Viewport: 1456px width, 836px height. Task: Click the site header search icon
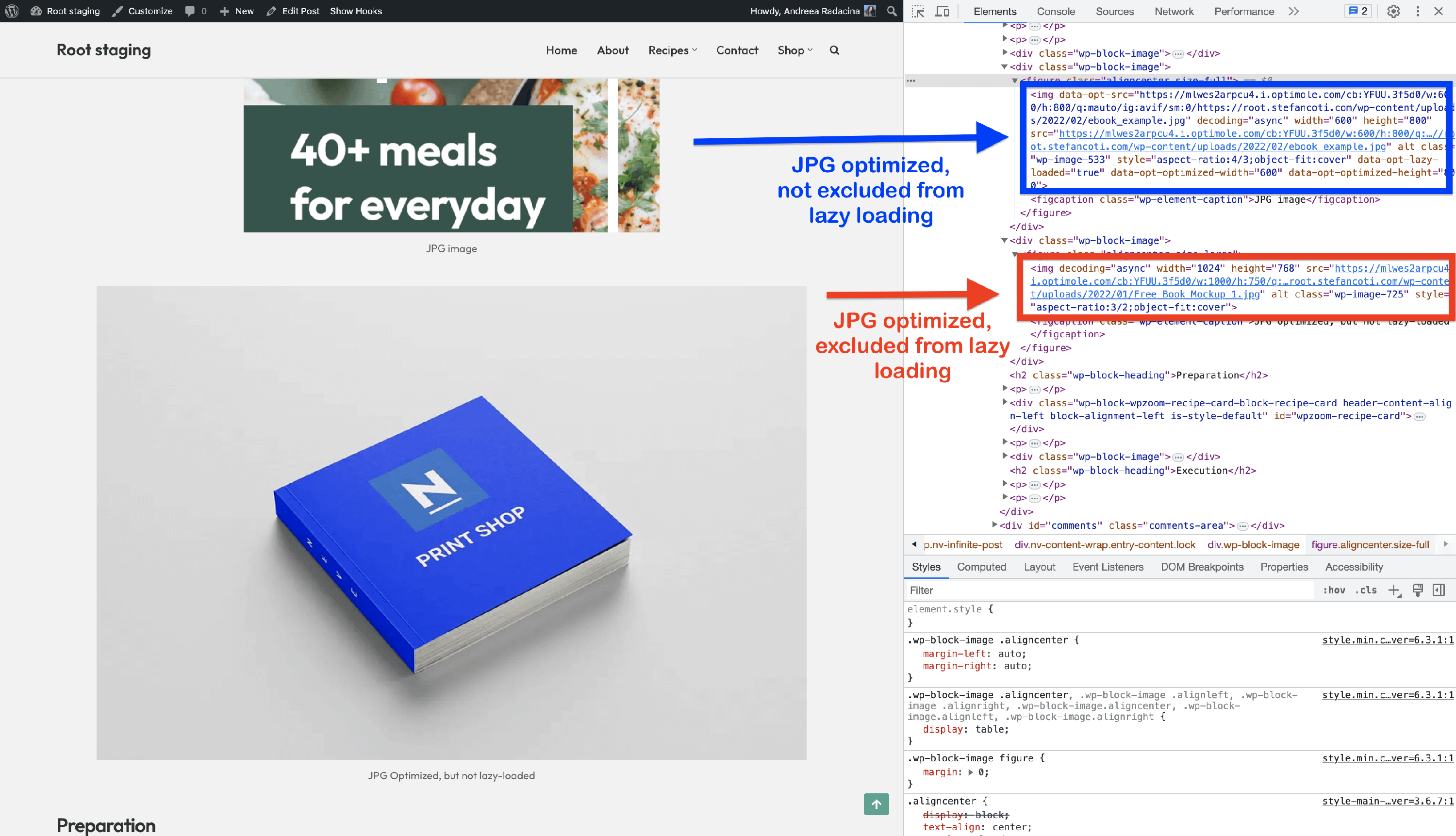[x=835, y=50]
